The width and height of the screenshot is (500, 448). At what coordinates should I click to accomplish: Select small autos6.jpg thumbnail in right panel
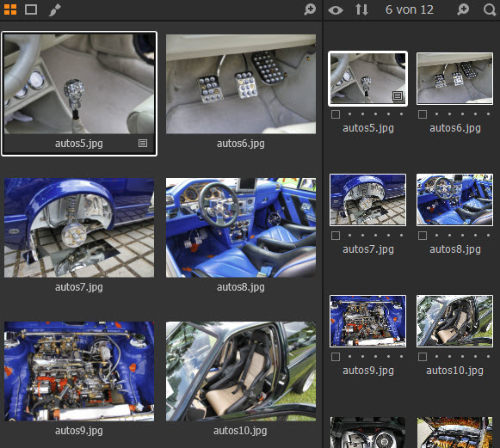(454, 79)
